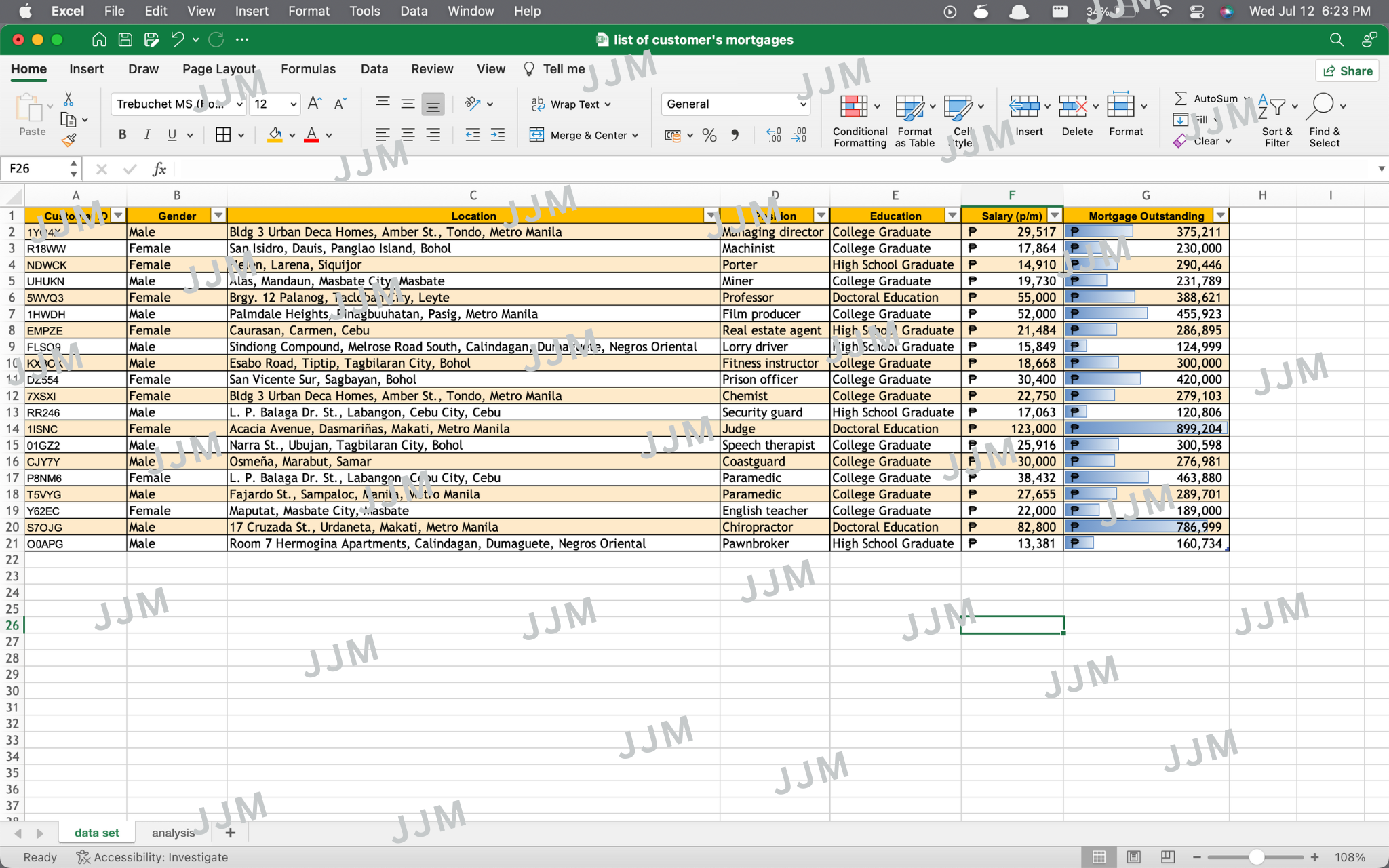Expand the General number format dropdown
This screenshot has width=1389, height=868.
(803, 104)
